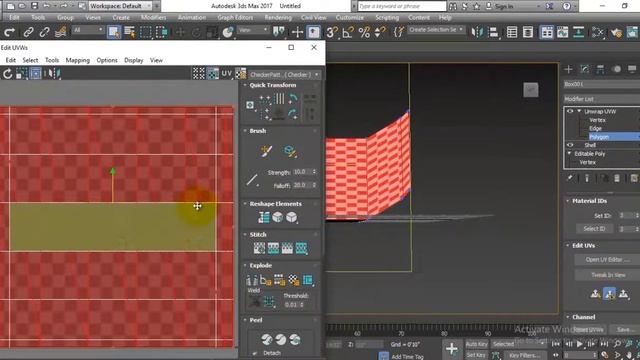Collapse the Unwrap UVW modifier tree
This screenshot has height=360, width=640.
pos(579,111)
